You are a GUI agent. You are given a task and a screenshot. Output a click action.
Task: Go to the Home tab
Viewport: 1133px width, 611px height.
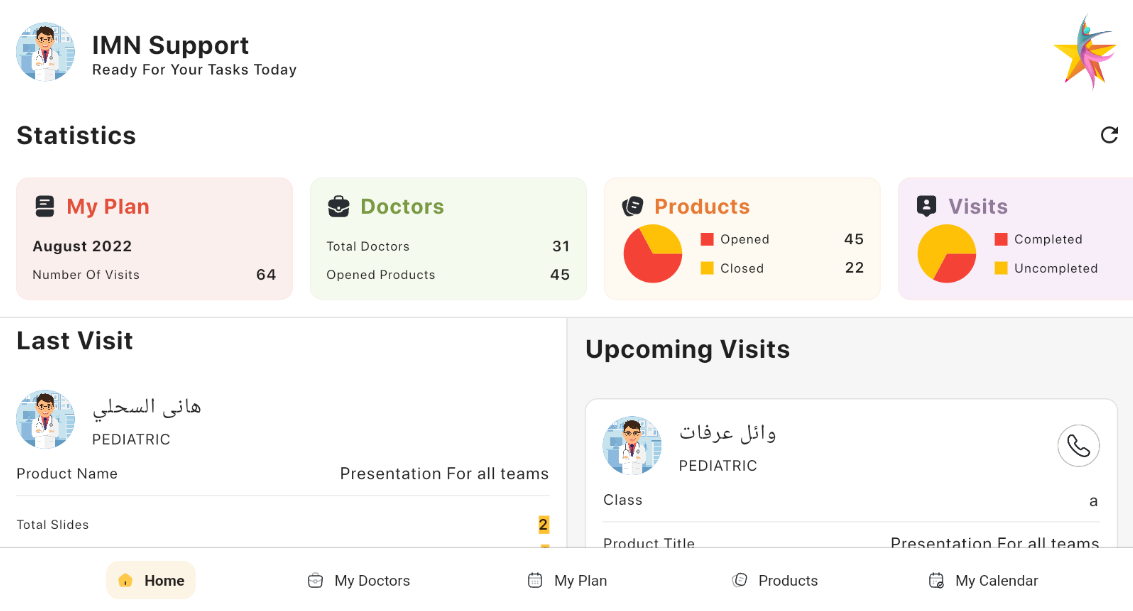coord(151,580)
